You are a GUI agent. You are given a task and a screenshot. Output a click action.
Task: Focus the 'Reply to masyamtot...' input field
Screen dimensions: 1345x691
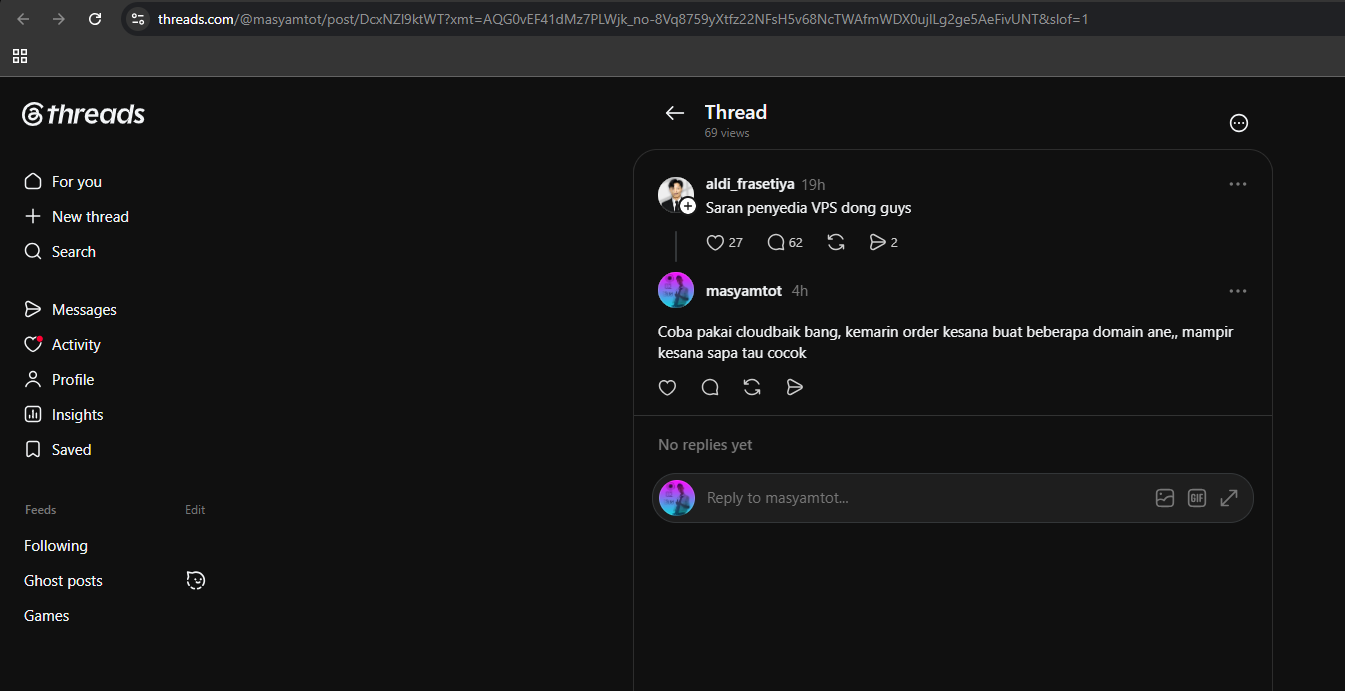(925, 498)
